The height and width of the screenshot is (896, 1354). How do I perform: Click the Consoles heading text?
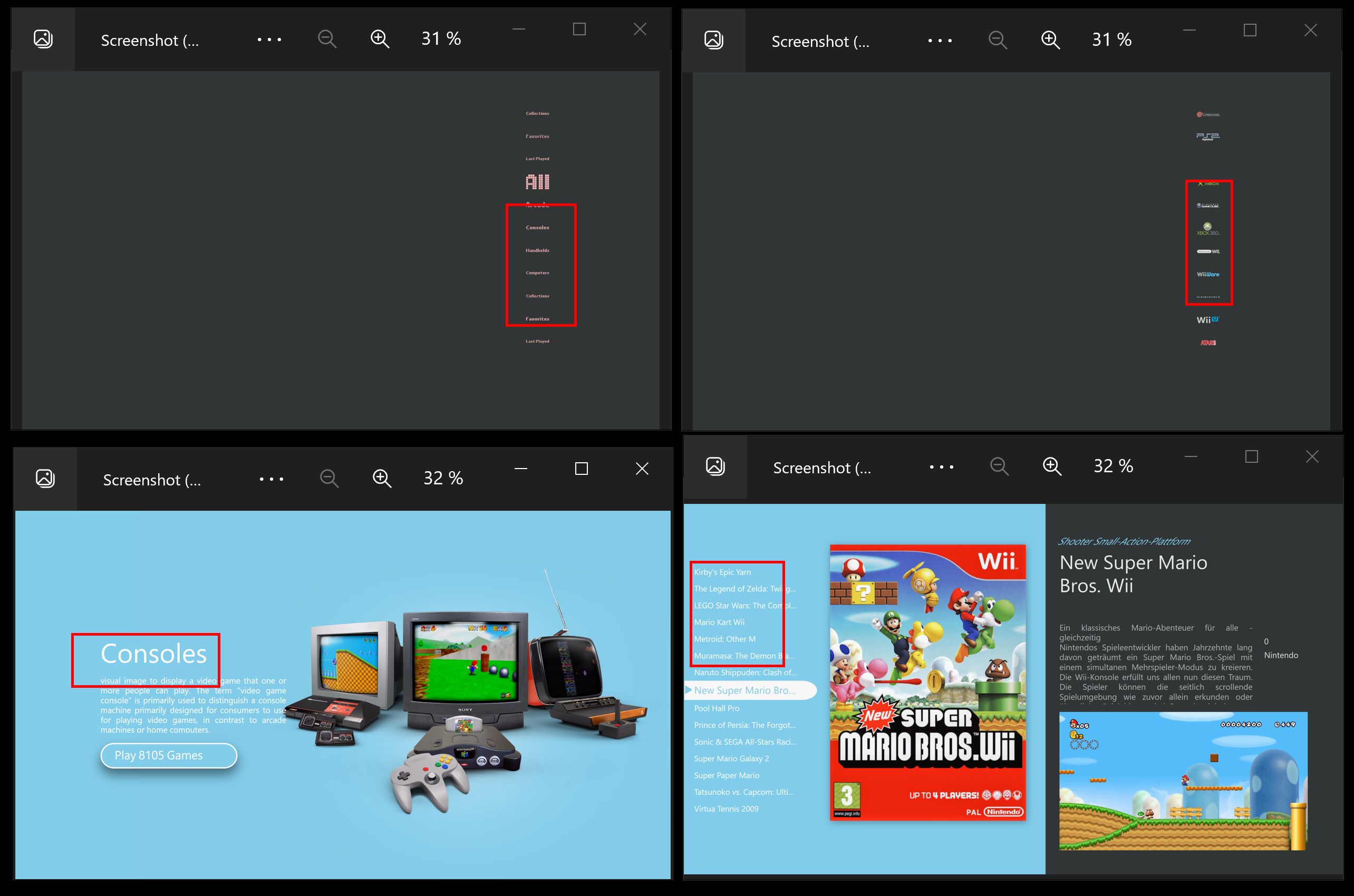point(154,654)
